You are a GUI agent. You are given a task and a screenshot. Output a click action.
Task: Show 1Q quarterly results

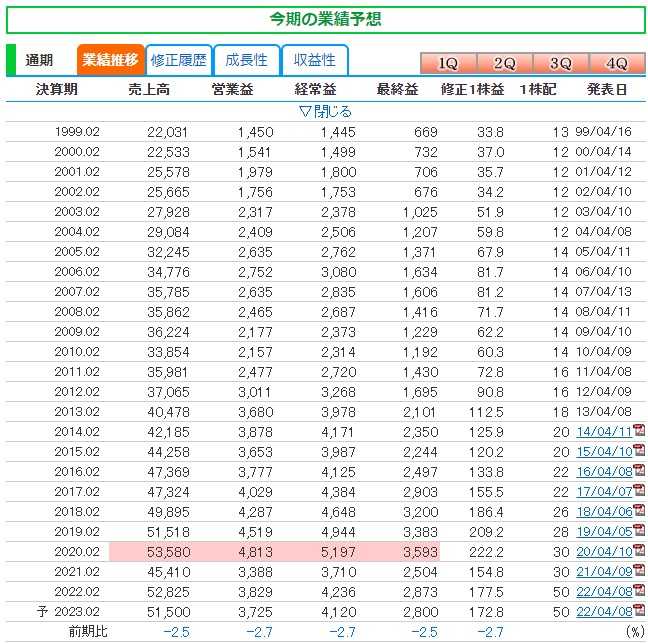[448, 63]
